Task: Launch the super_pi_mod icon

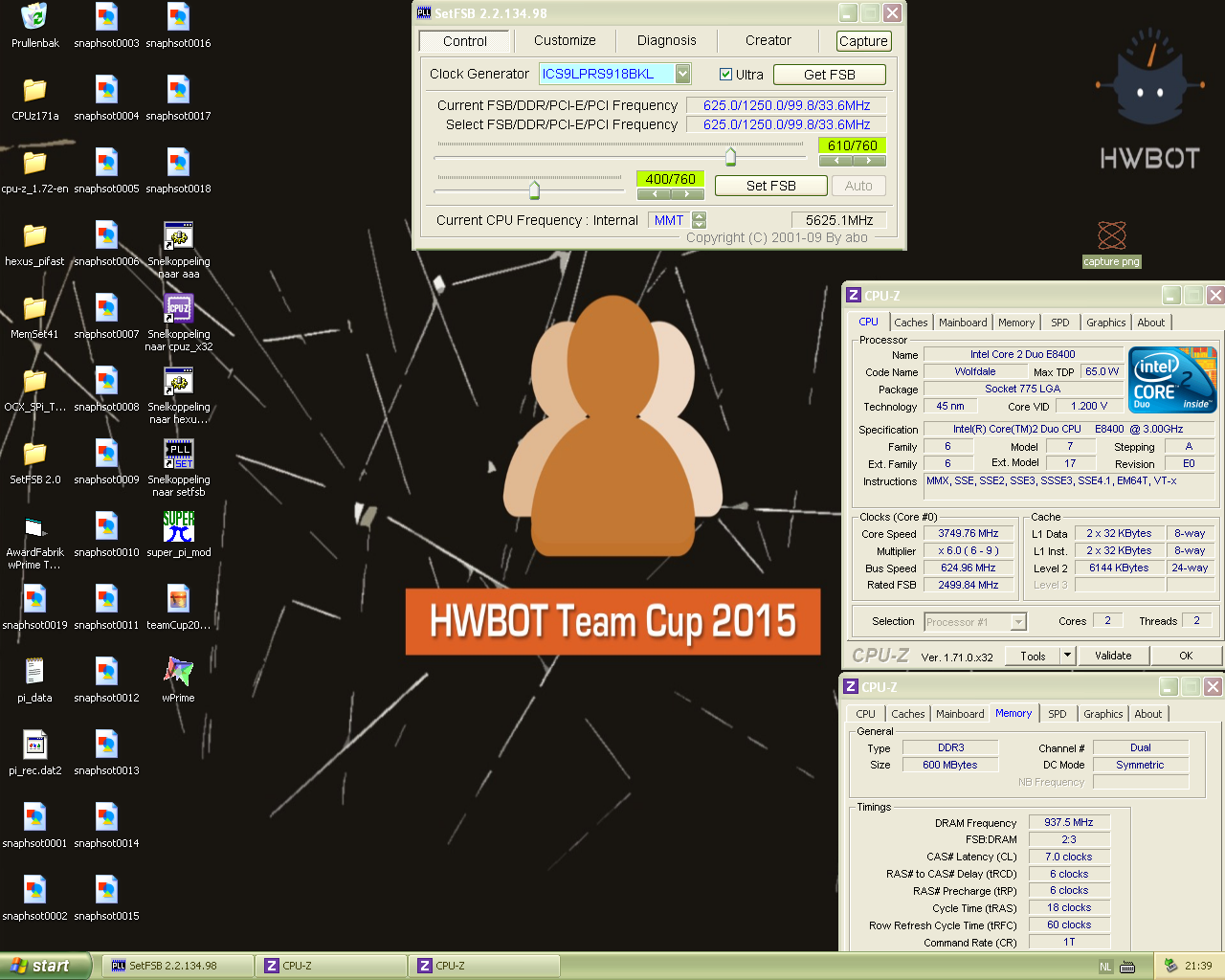Action: 178,535
